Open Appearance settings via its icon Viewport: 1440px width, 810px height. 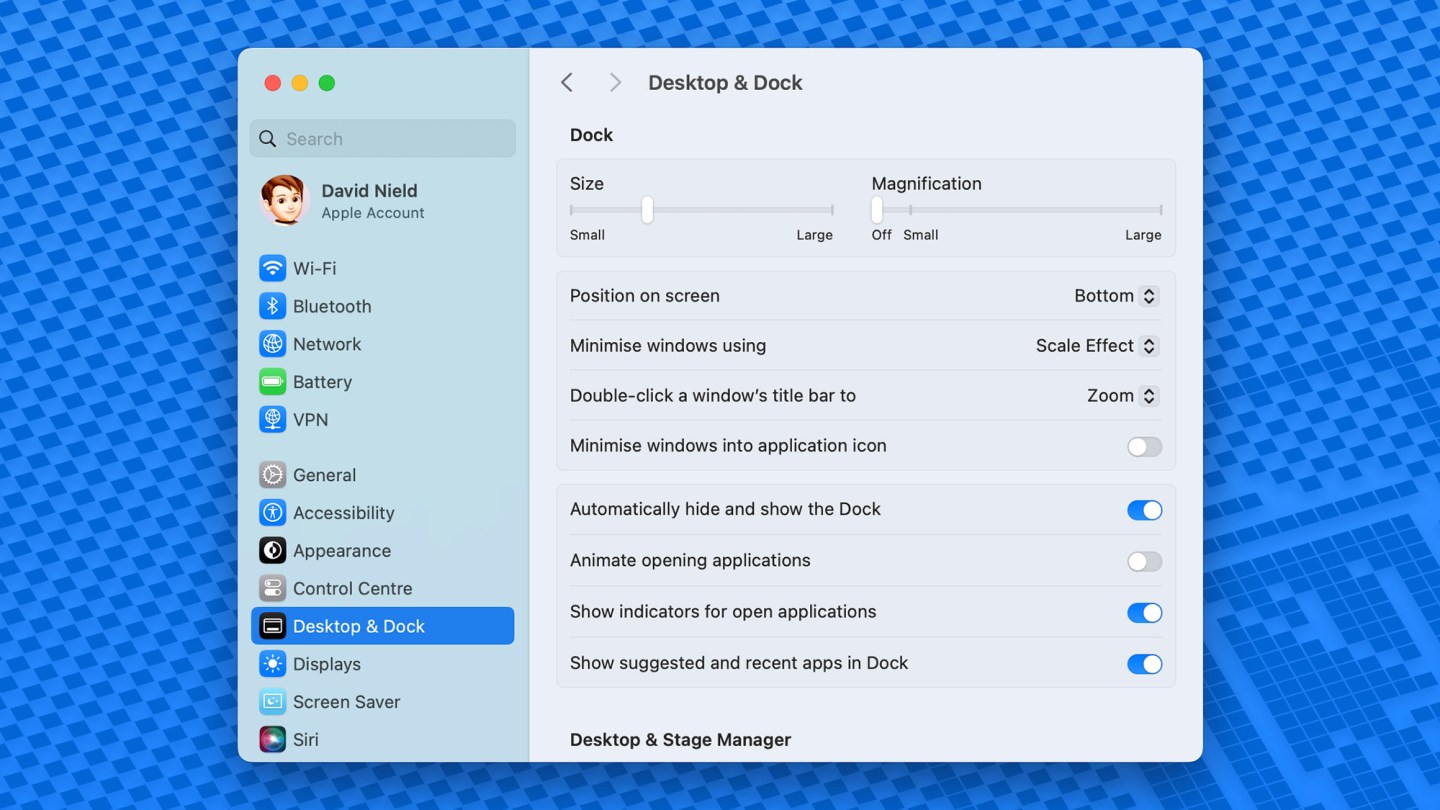272,550
